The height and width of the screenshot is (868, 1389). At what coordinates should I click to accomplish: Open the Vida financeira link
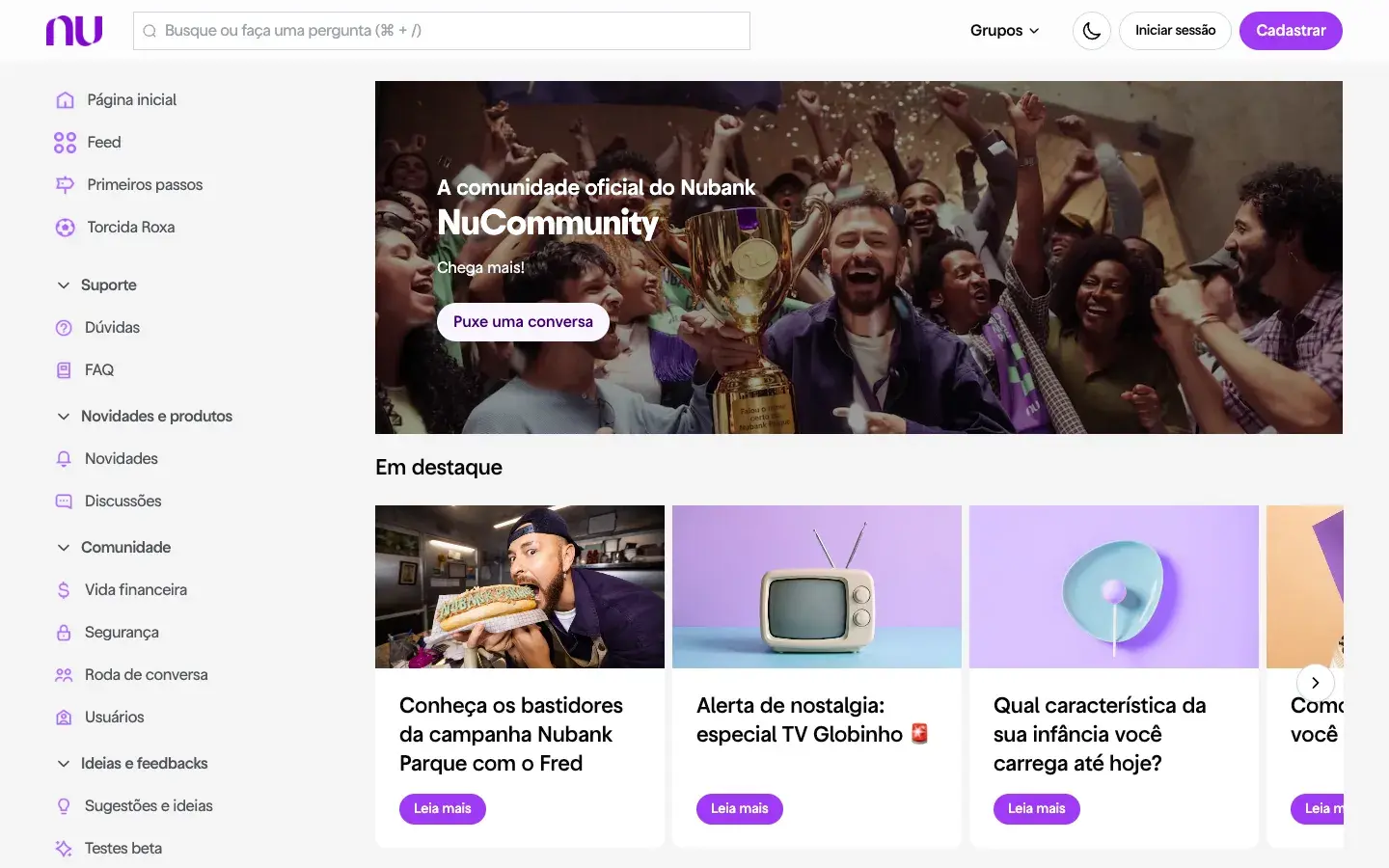pyautogui.click(x=136, y=590)
